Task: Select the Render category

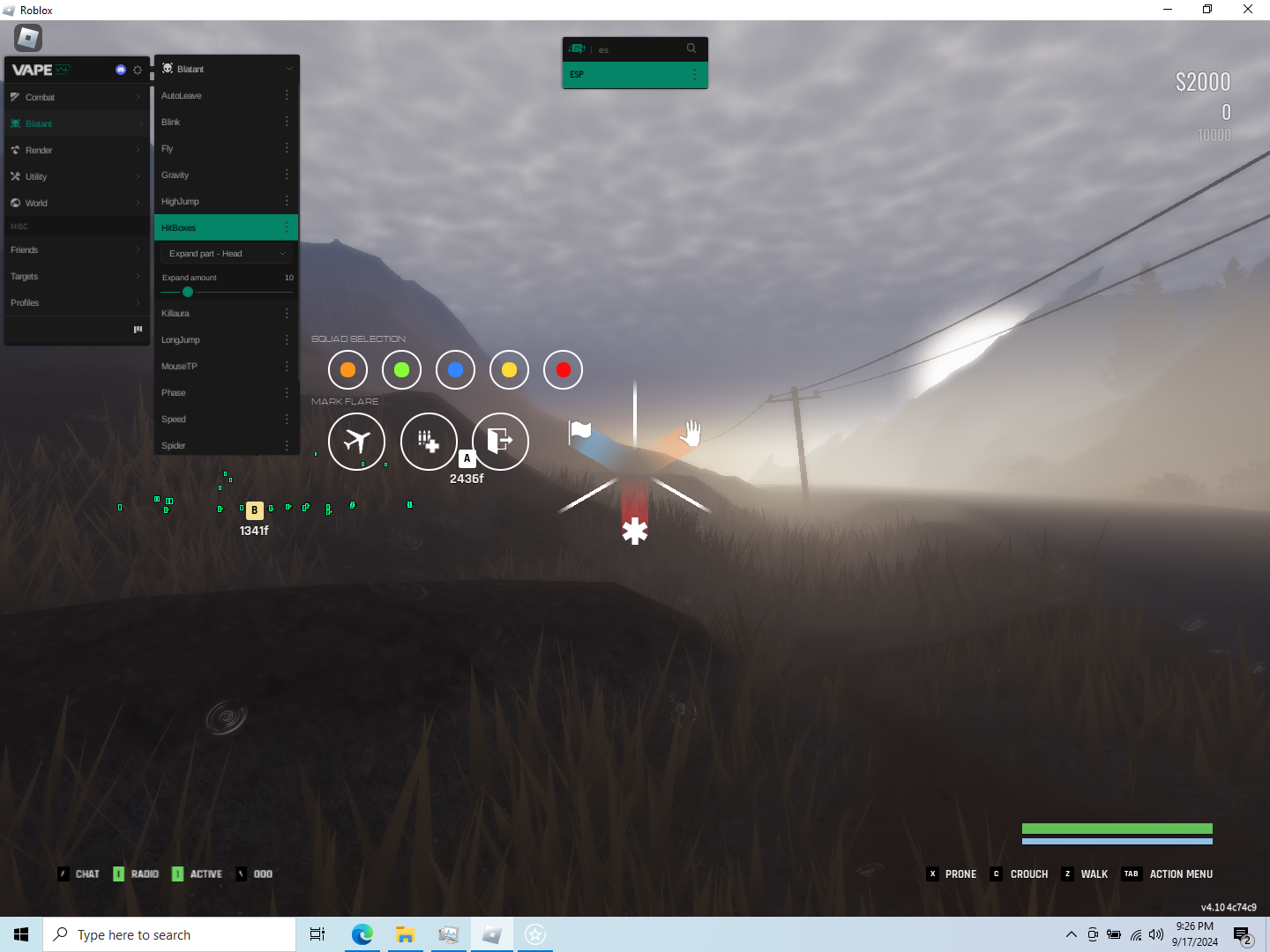Action: point(77,150)
